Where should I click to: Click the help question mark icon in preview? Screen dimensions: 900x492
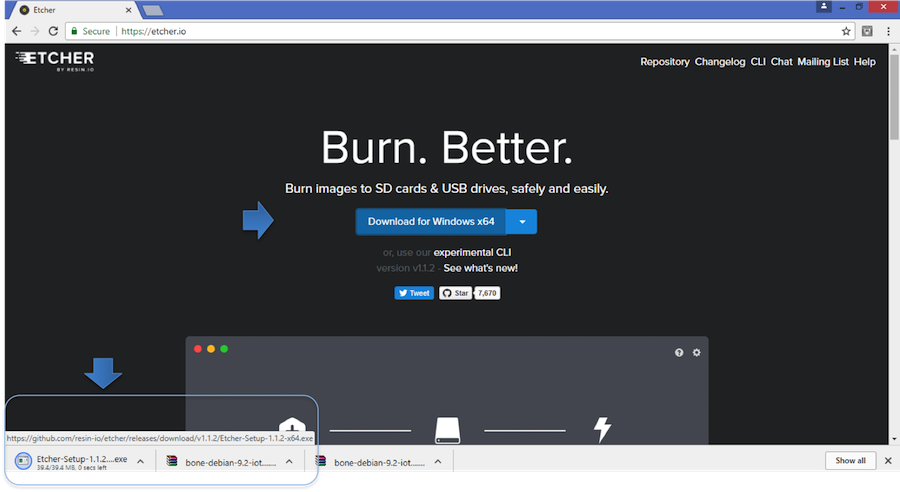[679, 352]
